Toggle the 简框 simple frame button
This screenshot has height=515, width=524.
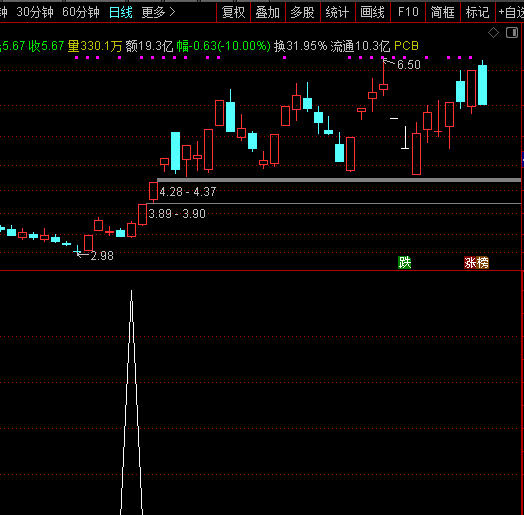click(443, 12)
